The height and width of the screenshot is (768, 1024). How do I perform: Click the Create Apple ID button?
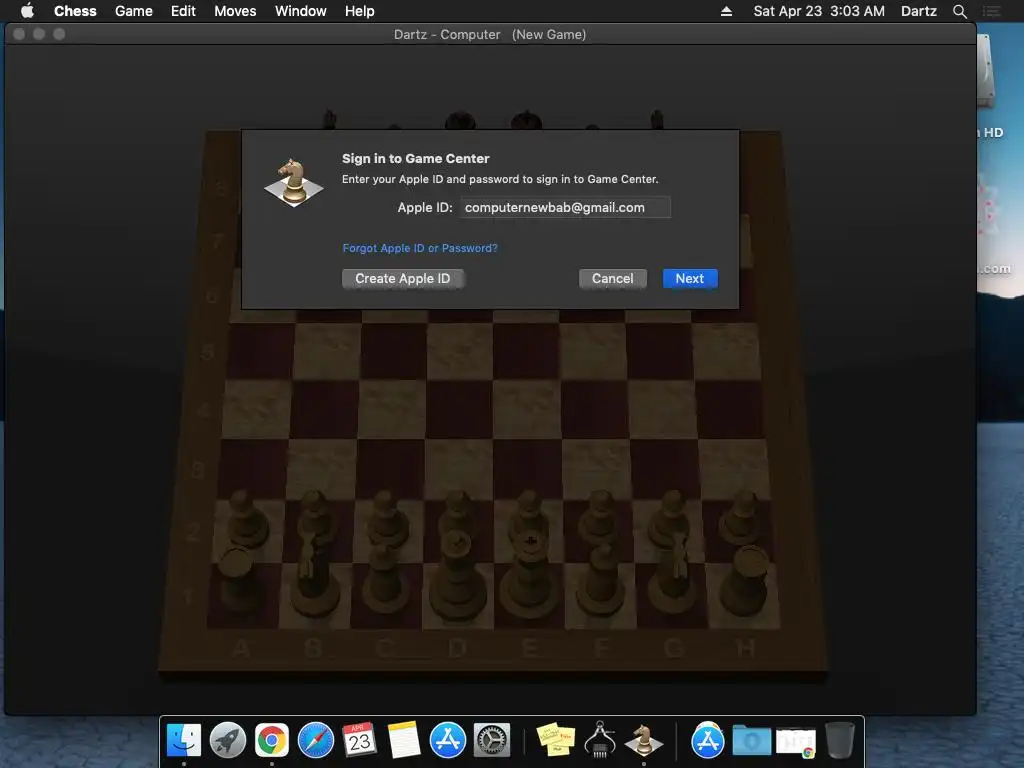(403, 279)
